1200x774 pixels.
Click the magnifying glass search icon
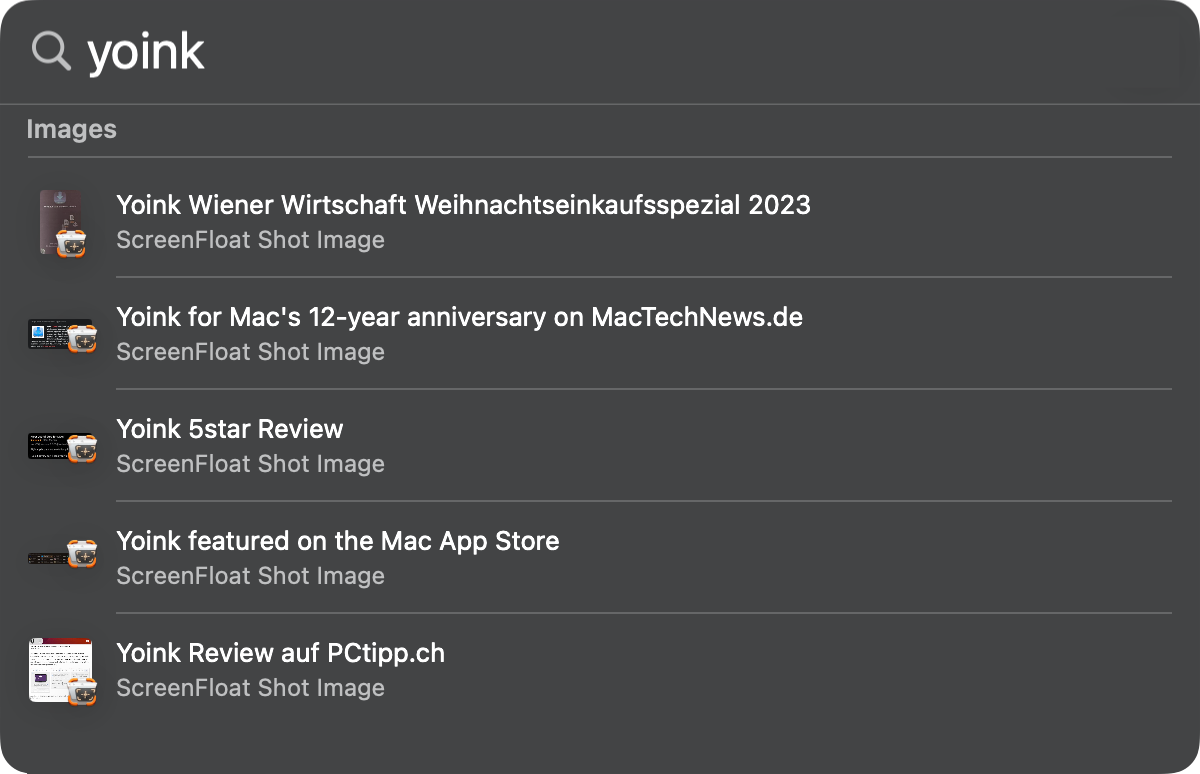pyautogui.click(x=51, y=50)
